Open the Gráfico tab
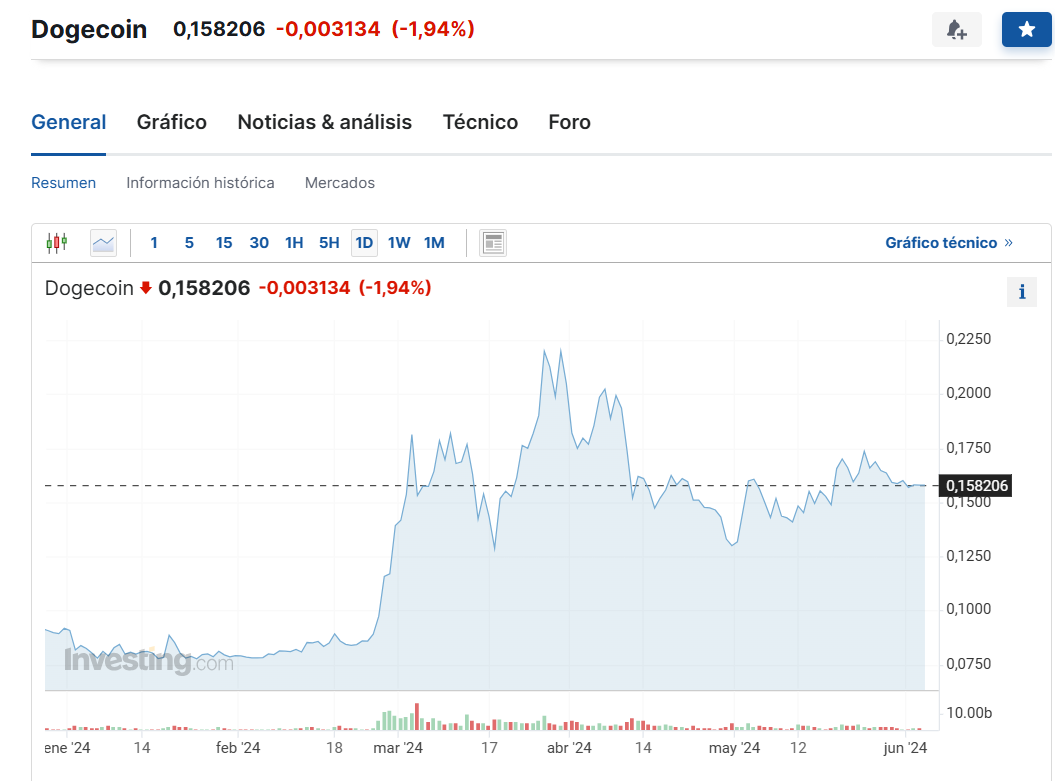The width and height of the screenshot is (1055, 781). coord(172,122)
